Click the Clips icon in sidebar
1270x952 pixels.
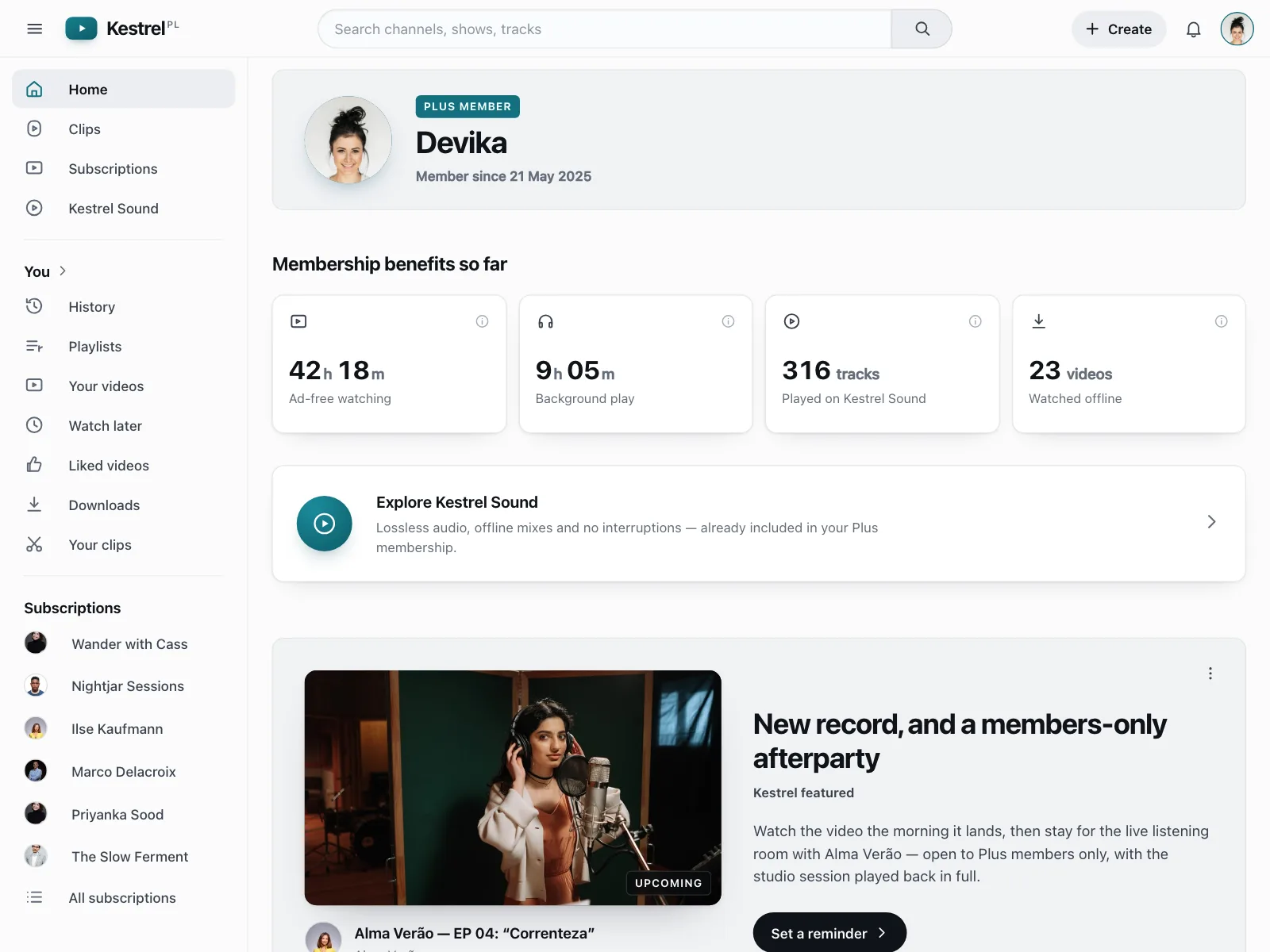tap(34, 129)
